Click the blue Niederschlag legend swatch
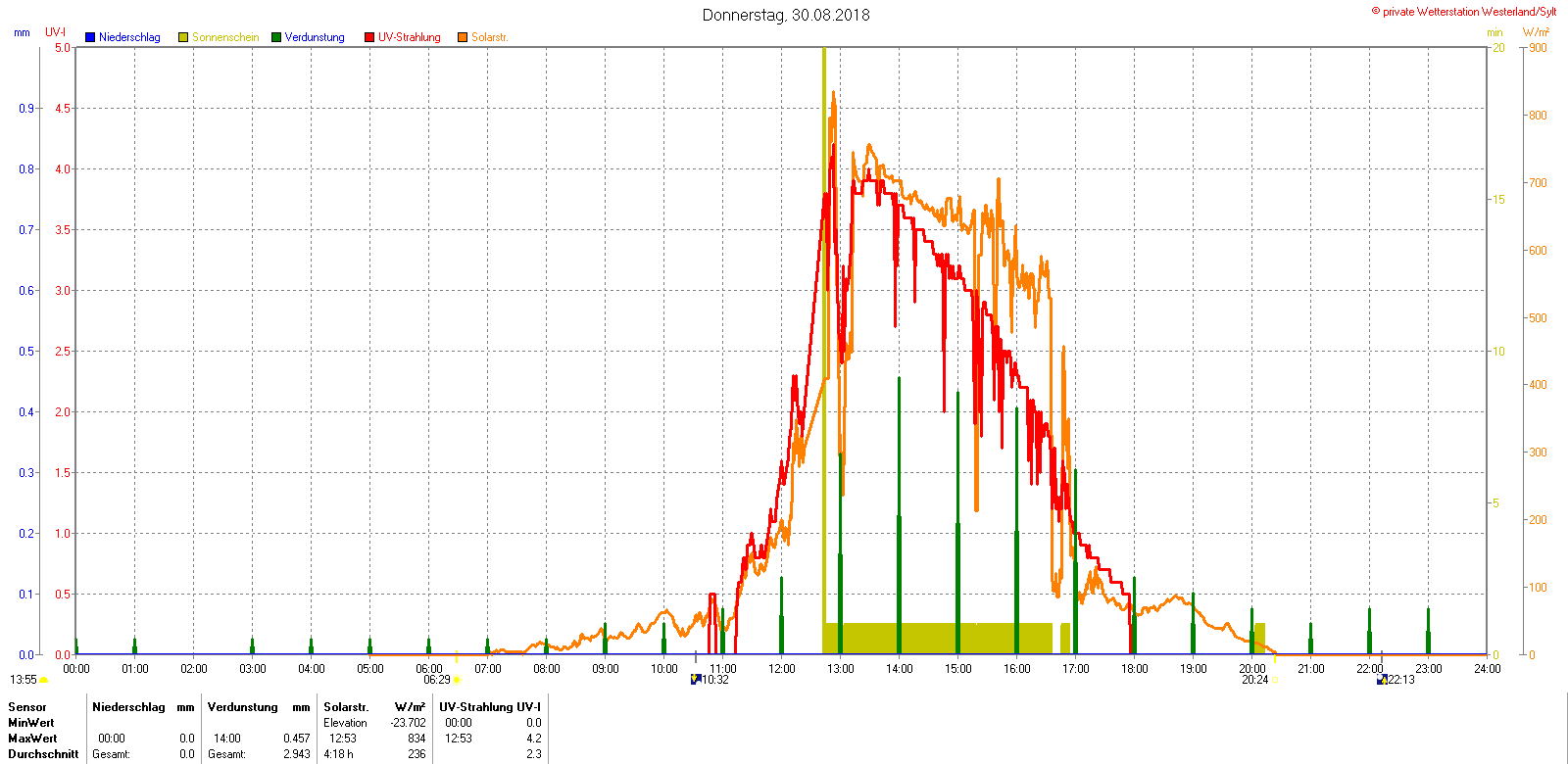This screenshot has height=764, width=1568. (90, 37)
